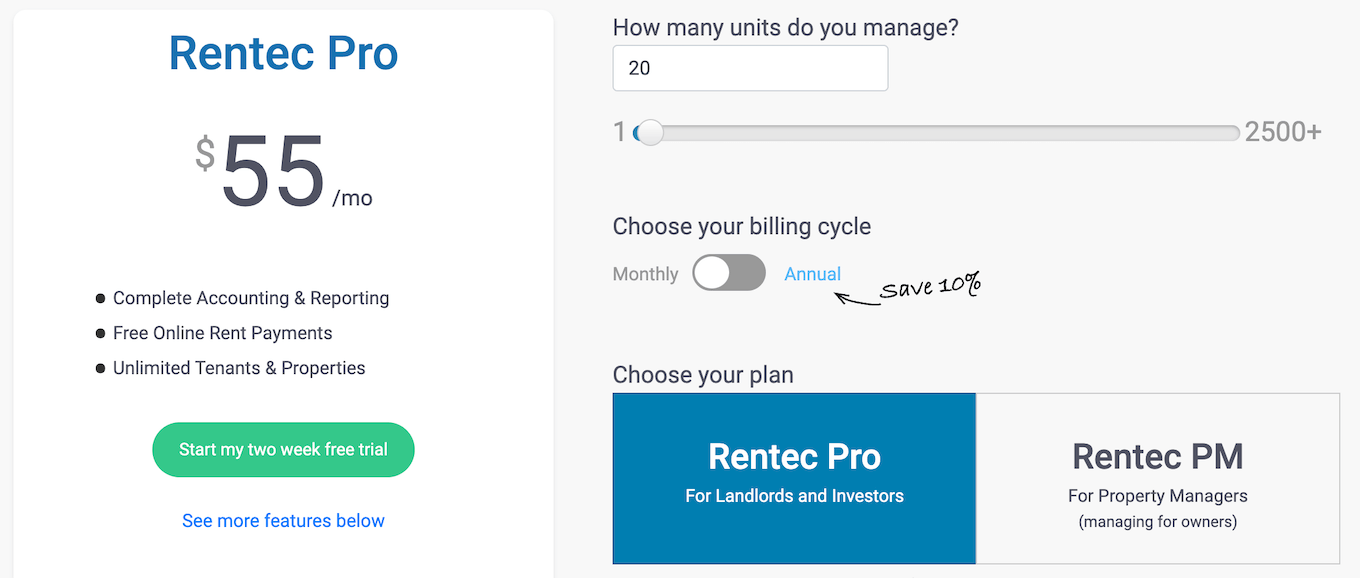Click the Rentec Pro pricing card title
Viewport: 1360px width, 578px height.
pos(283,53)
